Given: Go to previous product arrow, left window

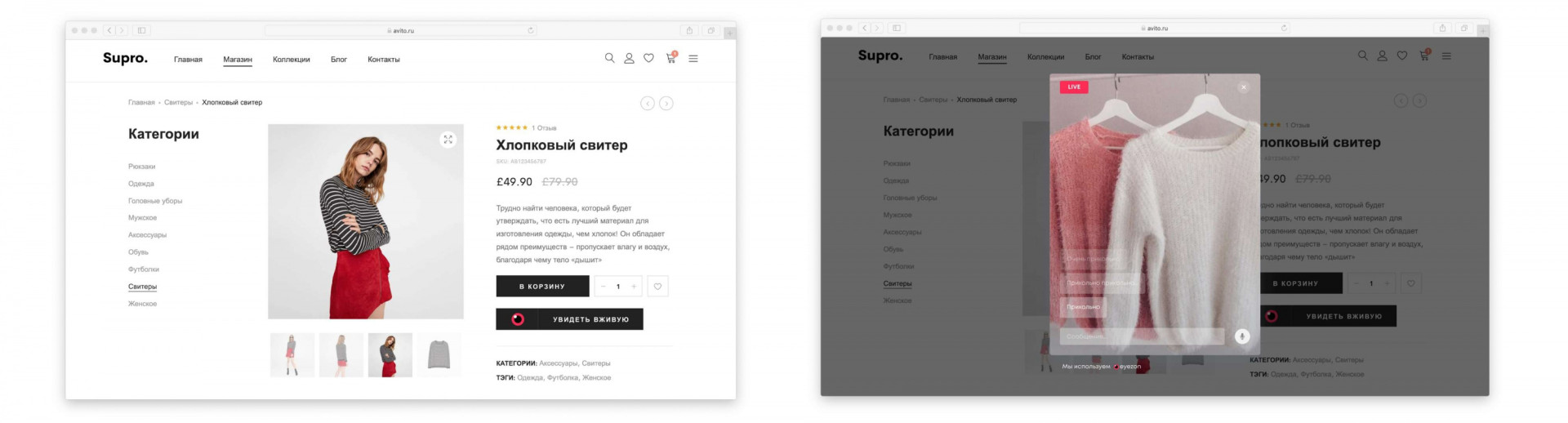Looking at the screenshot, I should [648, 104].
